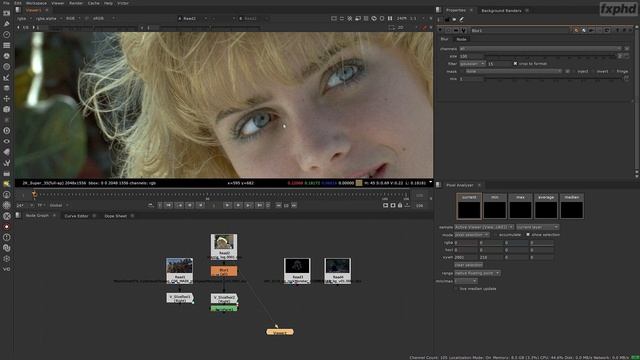Toggle the mask fringe checkbox
Image resolution: width=640 pixels, height=360 pixels.
613,71
